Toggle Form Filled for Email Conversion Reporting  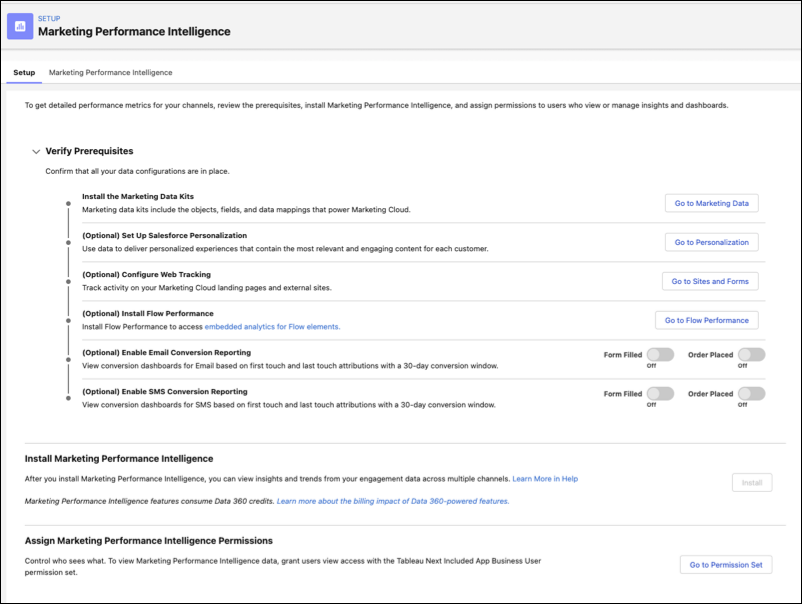(660, 354)
